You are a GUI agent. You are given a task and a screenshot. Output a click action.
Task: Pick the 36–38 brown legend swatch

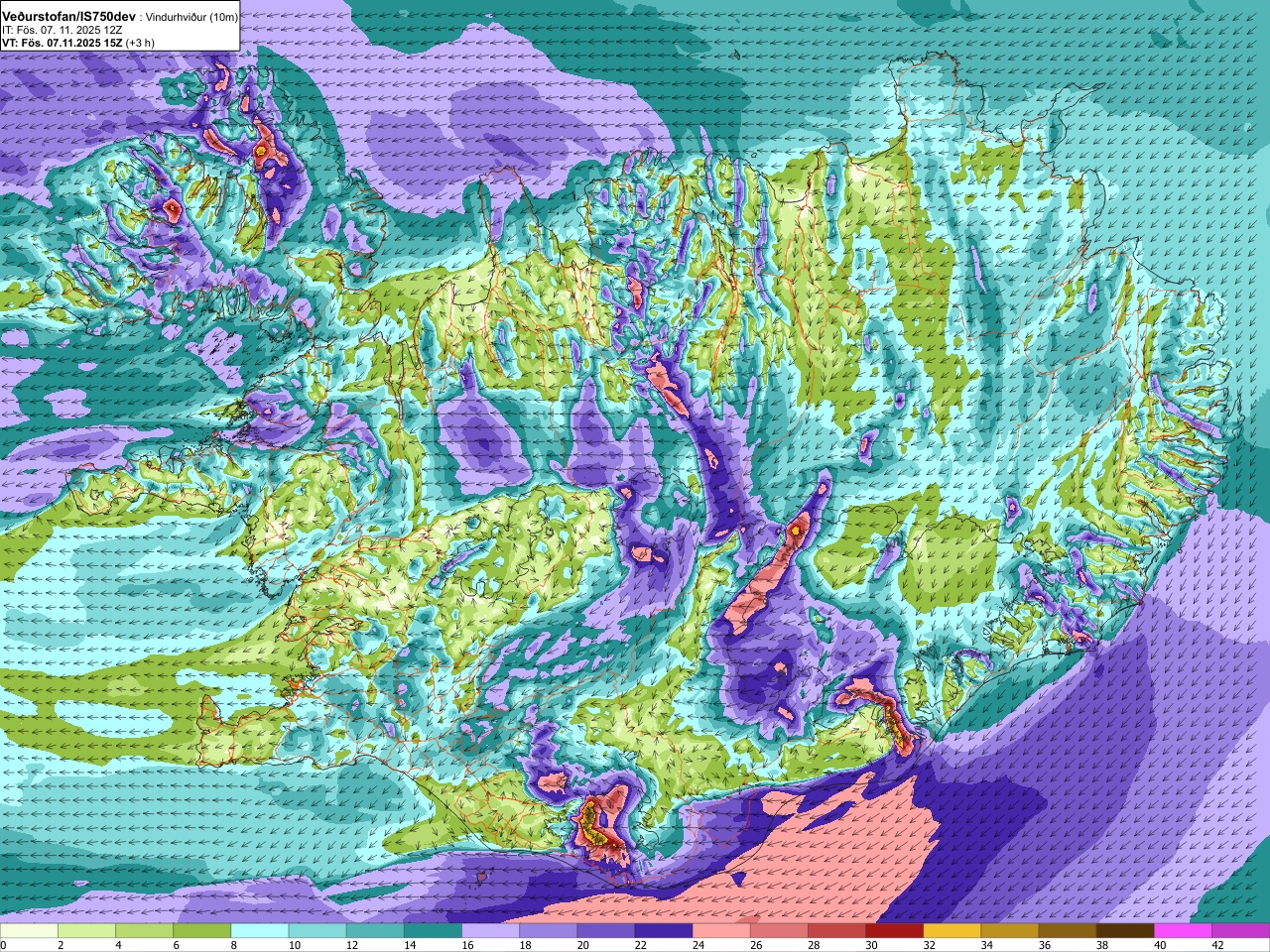tap(1068, 931)
